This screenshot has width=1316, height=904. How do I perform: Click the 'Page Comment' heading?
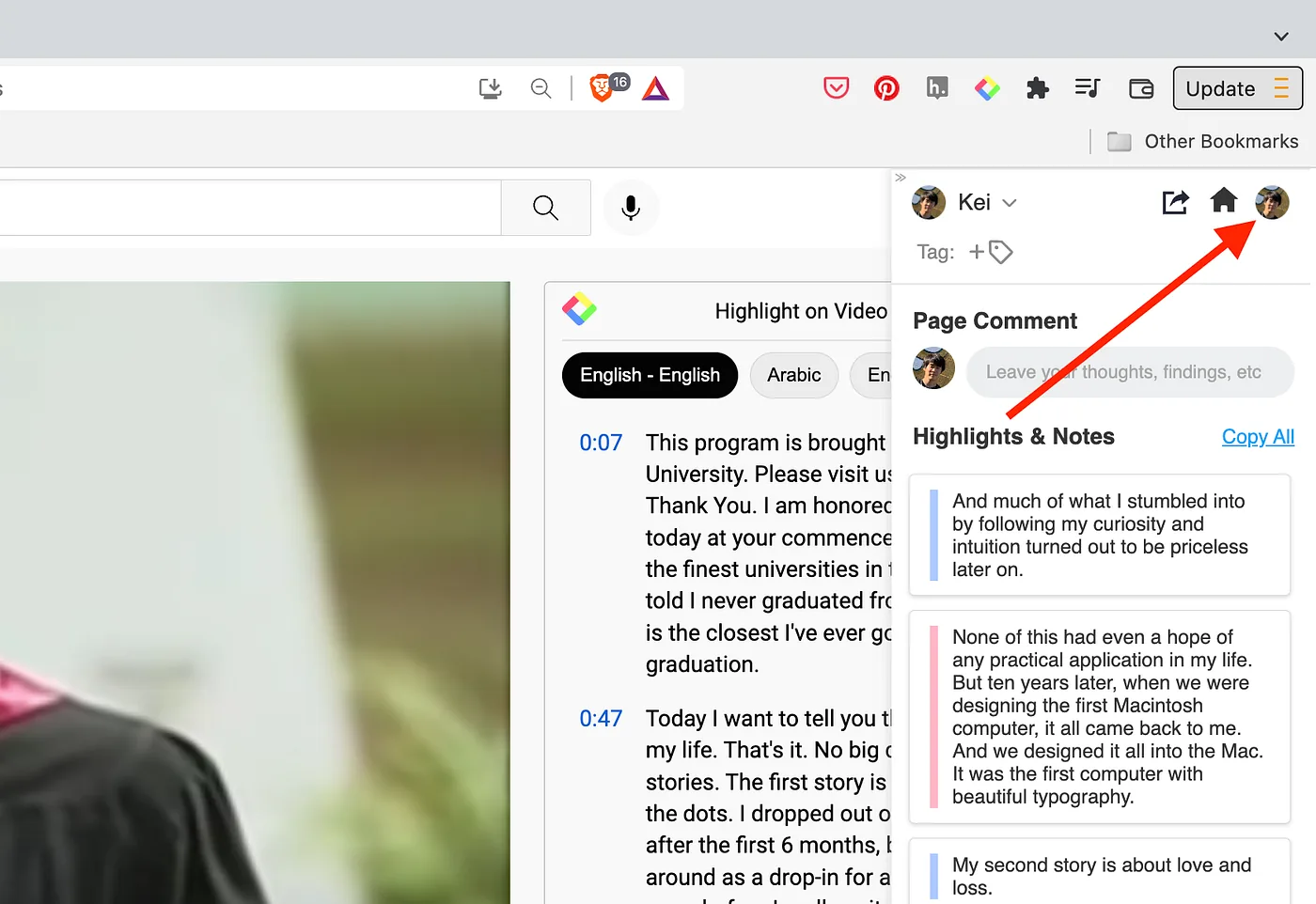coord(995,321)
